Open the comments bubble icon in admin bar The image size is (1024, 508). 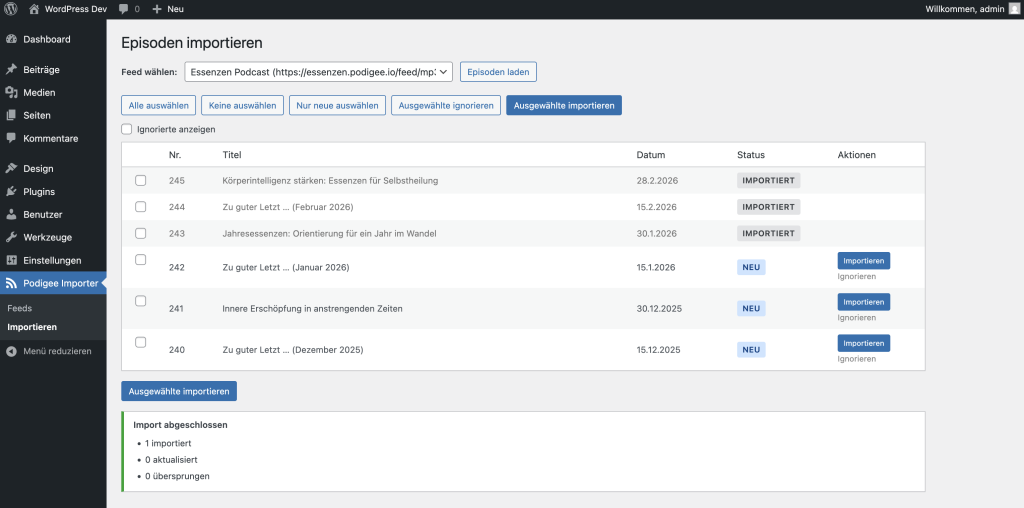click(123, 8)
